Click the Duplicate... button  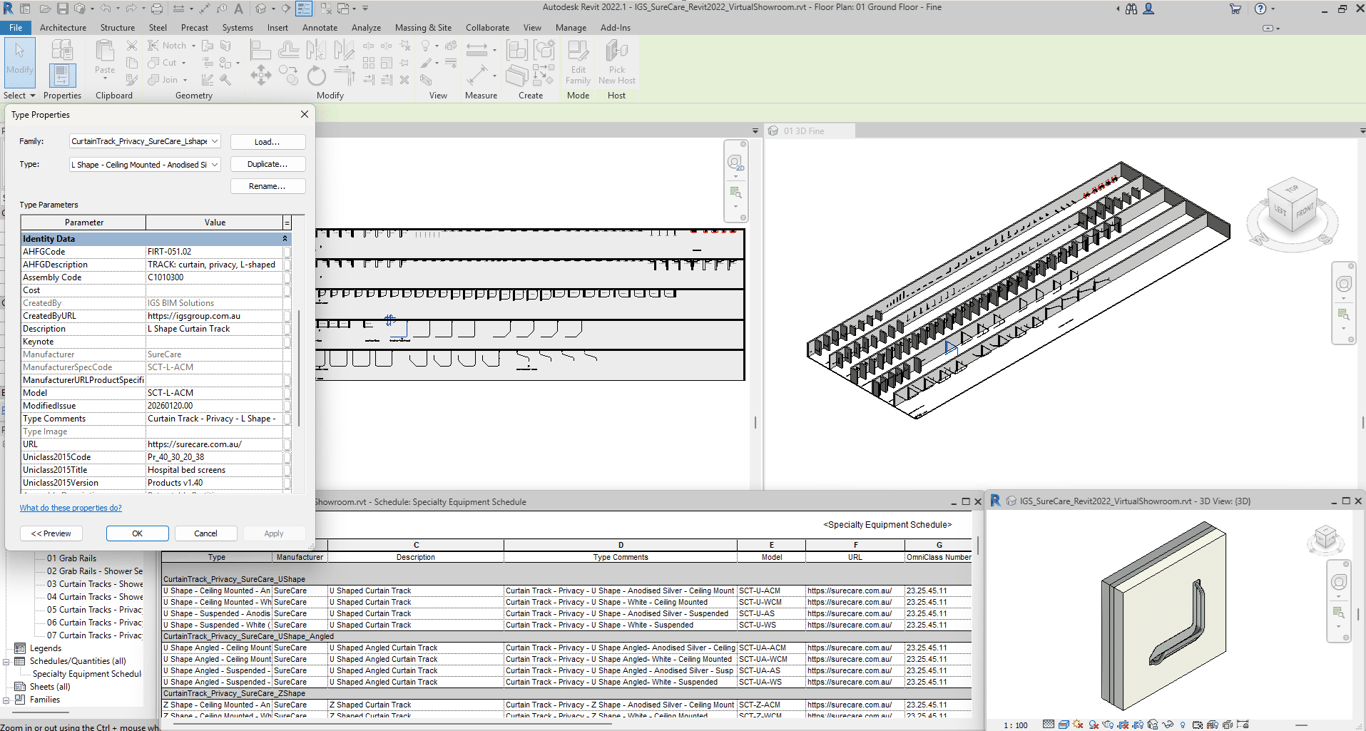(267, 164)
